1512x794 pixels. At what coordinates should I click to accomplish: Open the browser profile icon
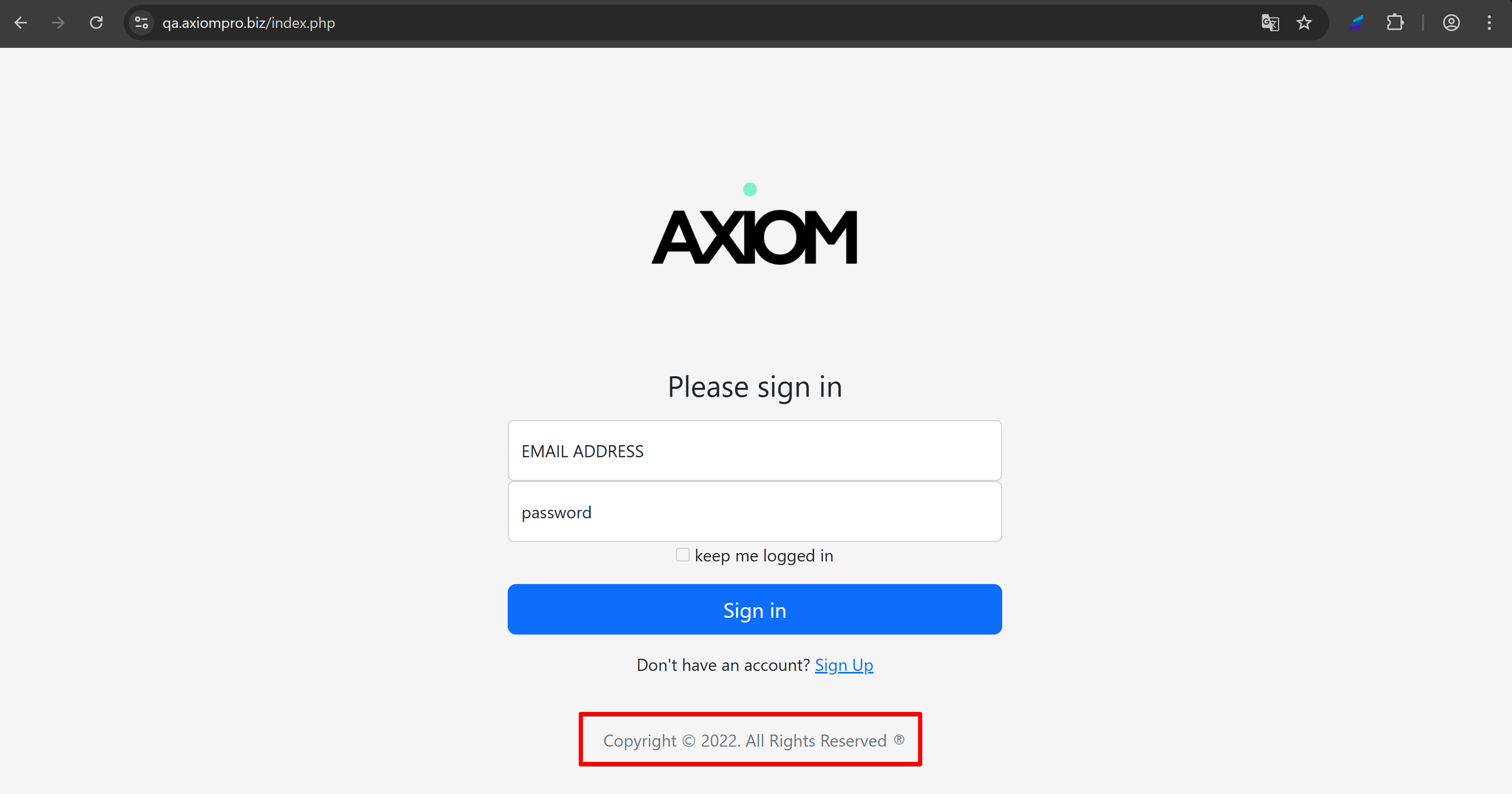(1451, 23)
